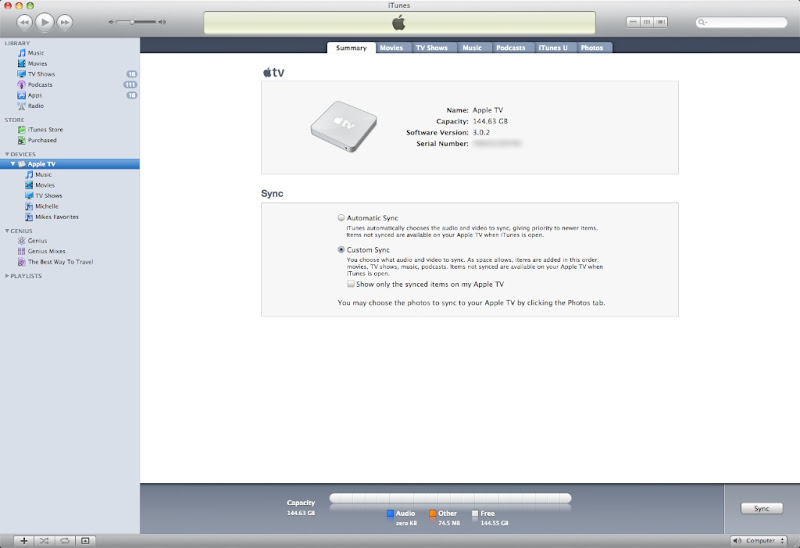This screenshot has width=800, height=548.
Task: Click the add playlist plus button
Action: [x=23, y=540]
